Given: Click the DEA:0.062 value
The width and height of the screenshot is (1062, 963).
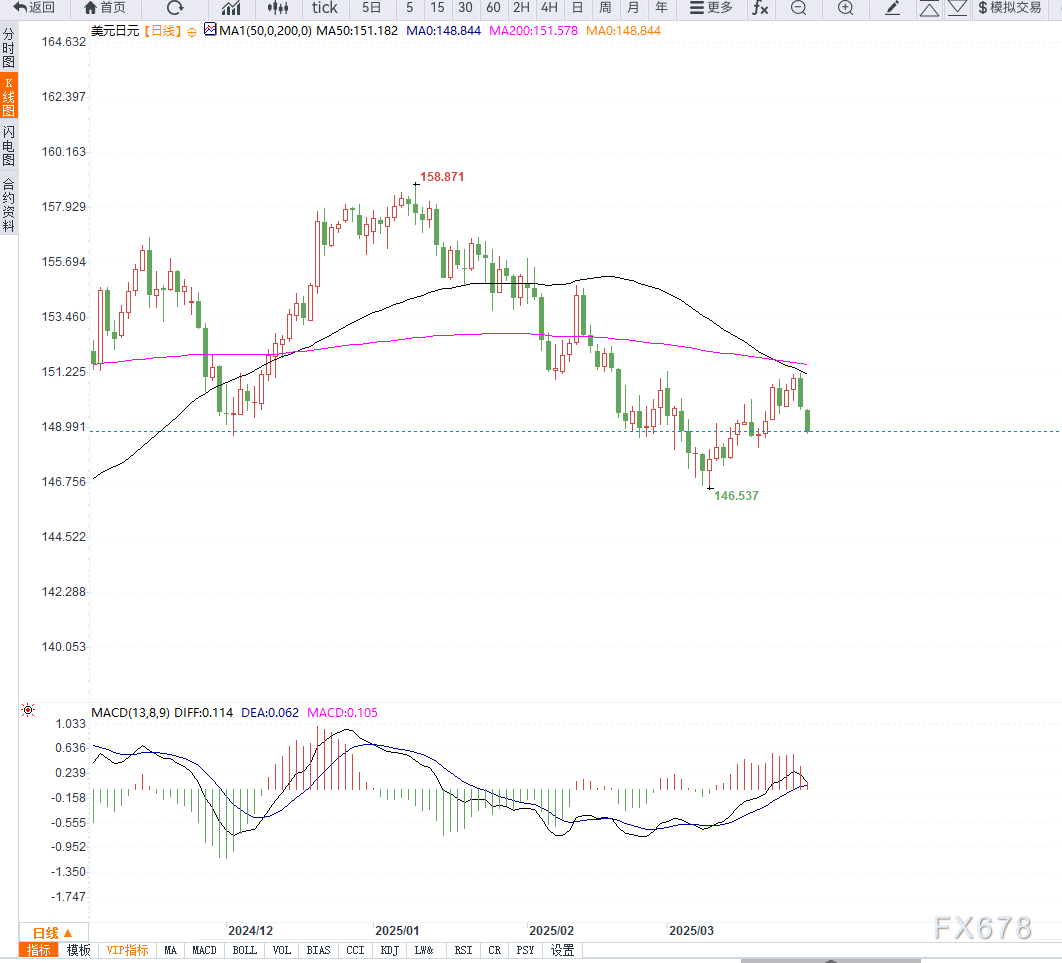Looking at the screenshot, I should click(270, 712).
